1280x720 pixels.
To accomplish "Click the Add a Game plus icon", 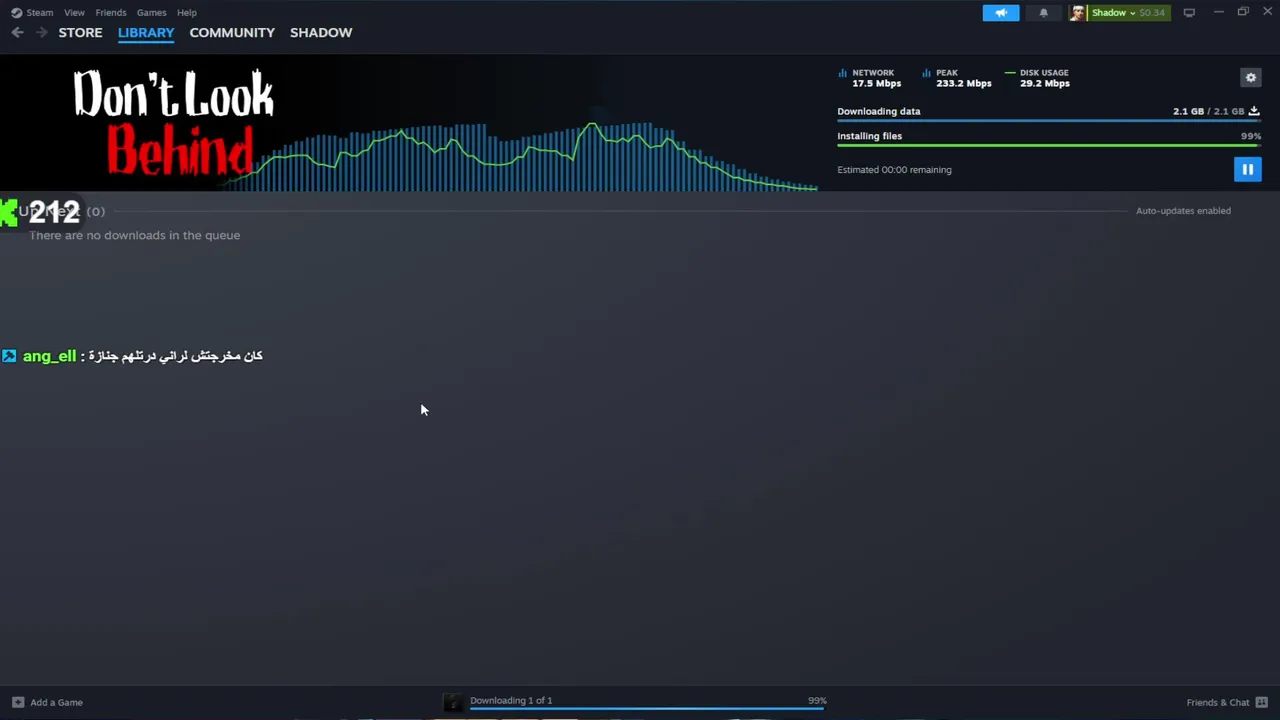I will pos(17,702).
